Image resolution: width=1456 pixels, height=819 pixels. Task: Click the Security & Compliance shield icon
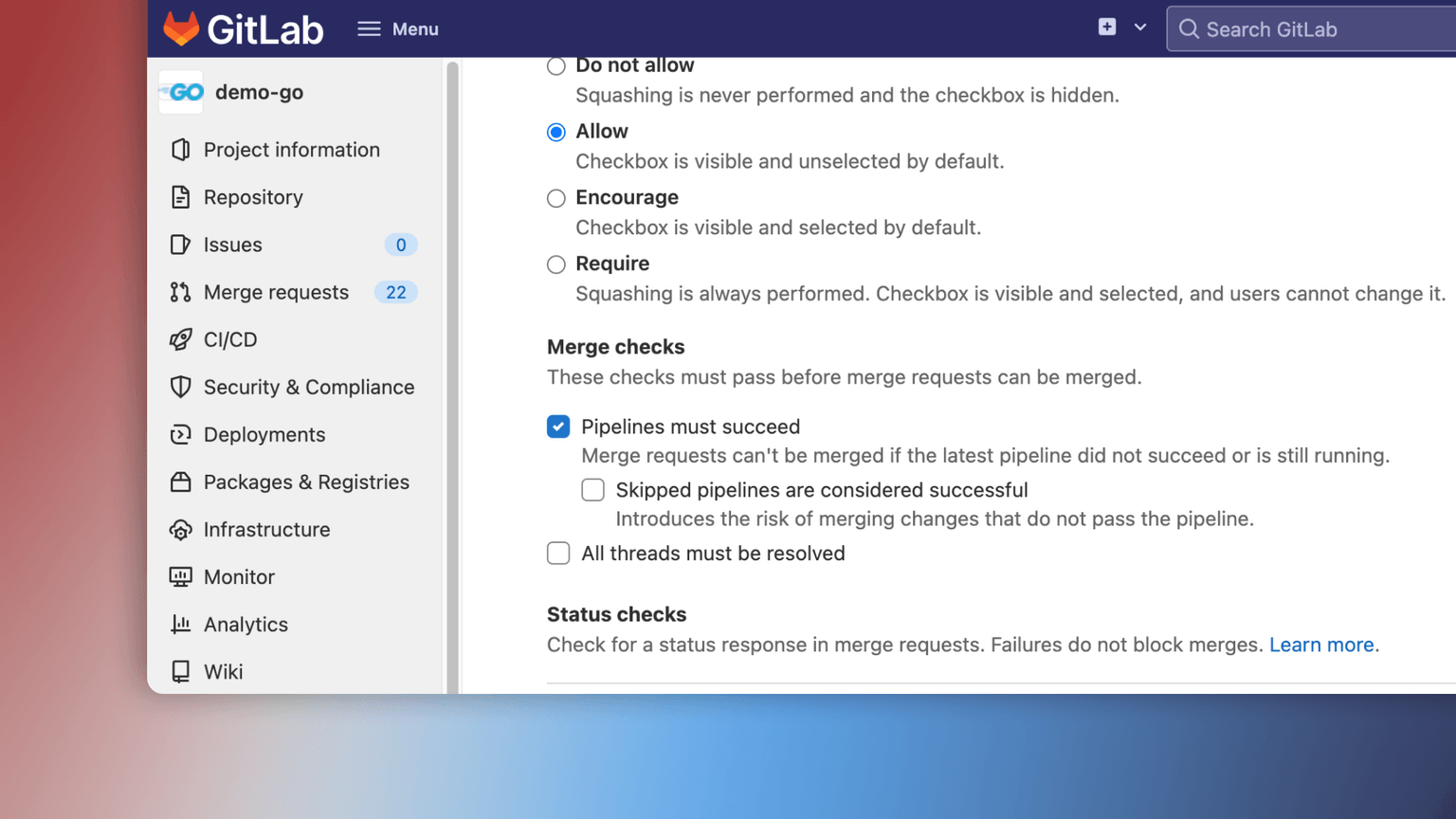pyautogui.click(x=180, y=387)
